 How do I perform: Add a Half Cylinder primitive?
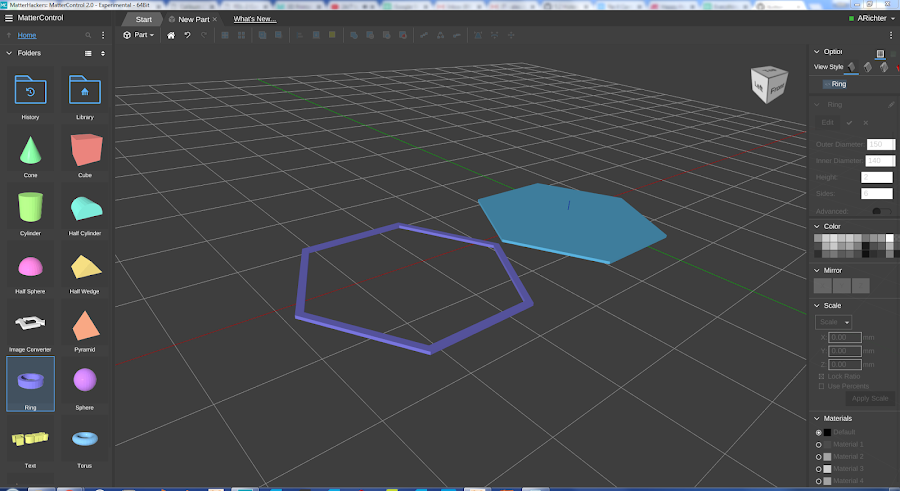click(x=85, y=210)
